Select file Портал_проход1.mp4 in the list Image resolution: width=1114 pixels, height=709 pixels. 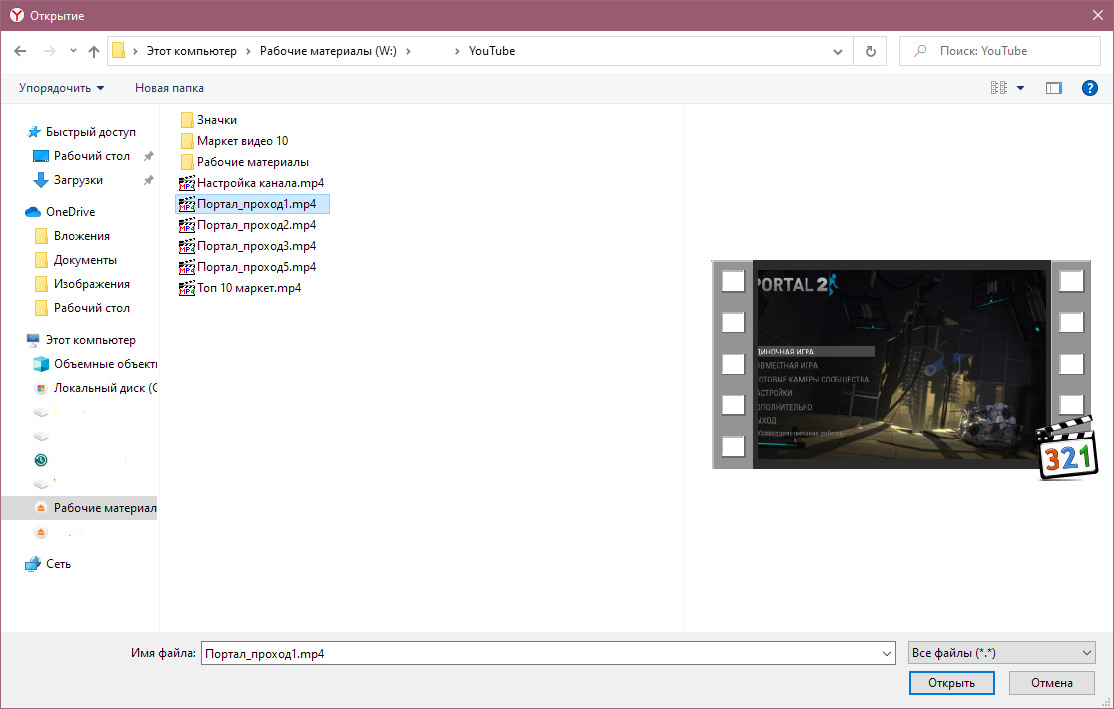(x=252, y=205)
